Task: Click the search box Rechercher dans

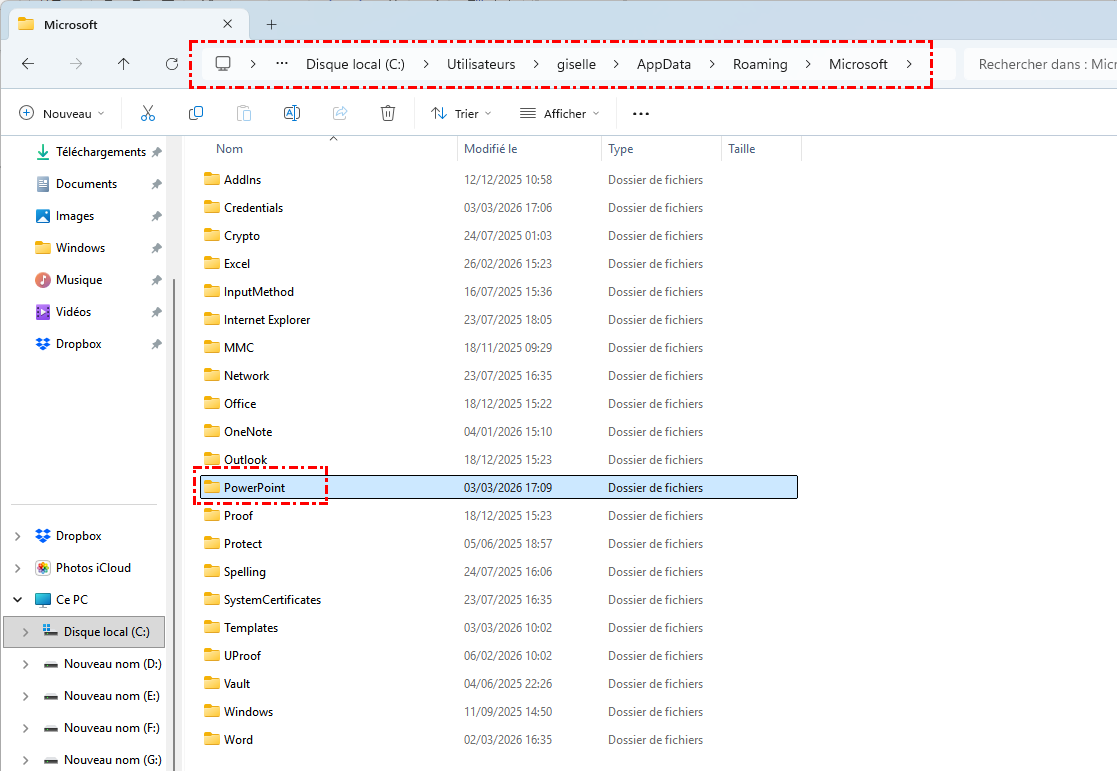Action: (x=1040, y=64)
